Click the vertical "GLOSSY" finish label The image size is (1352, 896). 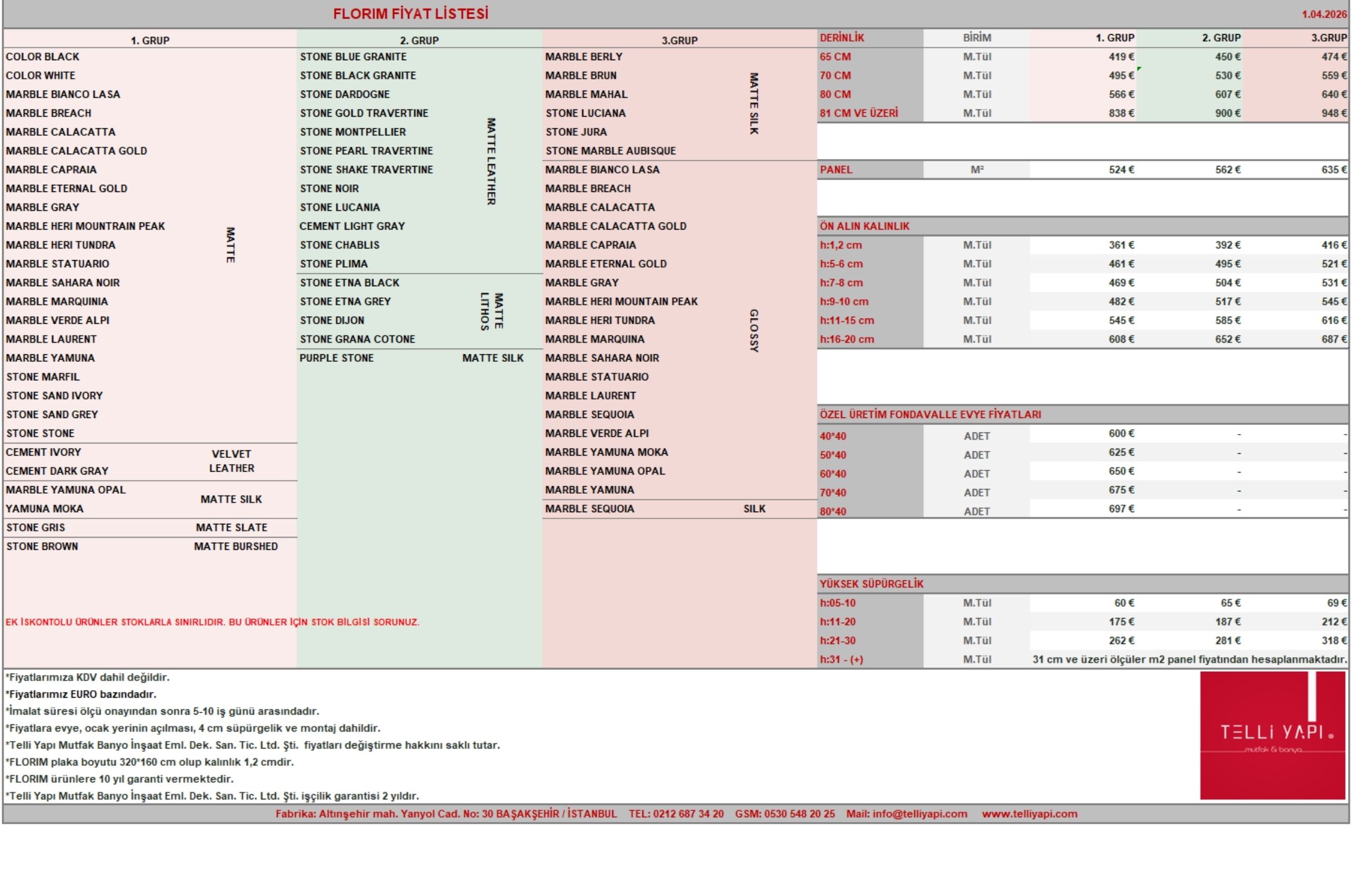tap(754, 331)
